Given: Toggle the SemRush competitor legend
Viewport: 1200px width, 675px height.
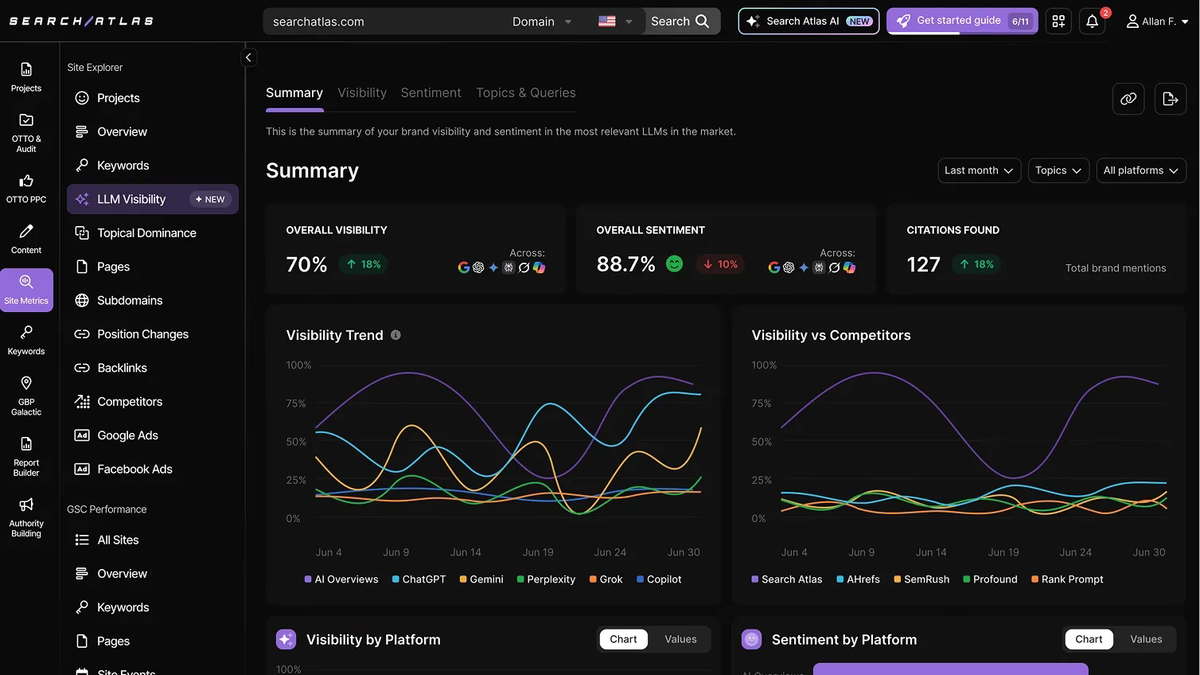Looking at the screenshot, I should [x=921, y=579].
